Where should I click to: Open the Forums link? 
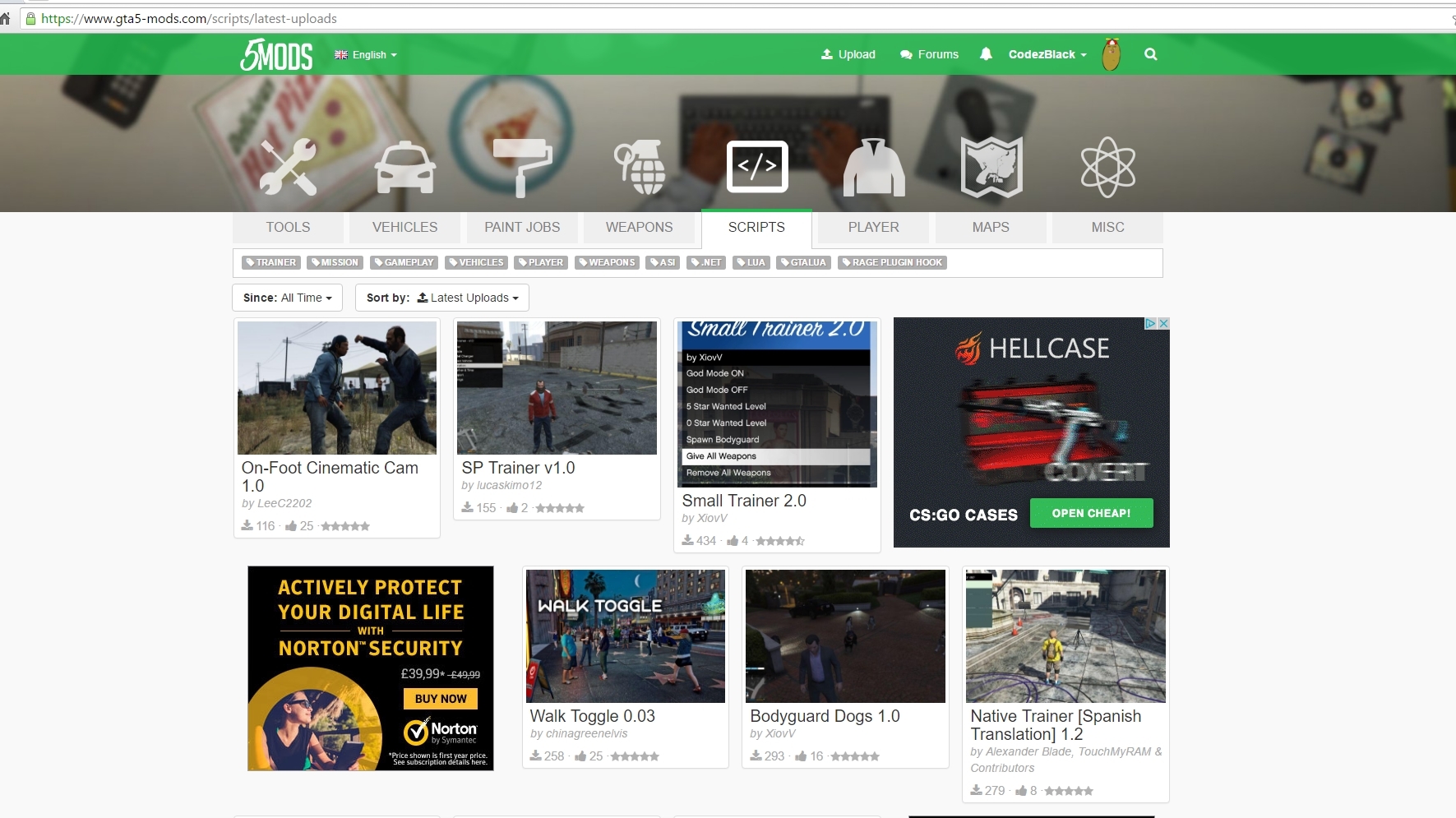[929, 54]
